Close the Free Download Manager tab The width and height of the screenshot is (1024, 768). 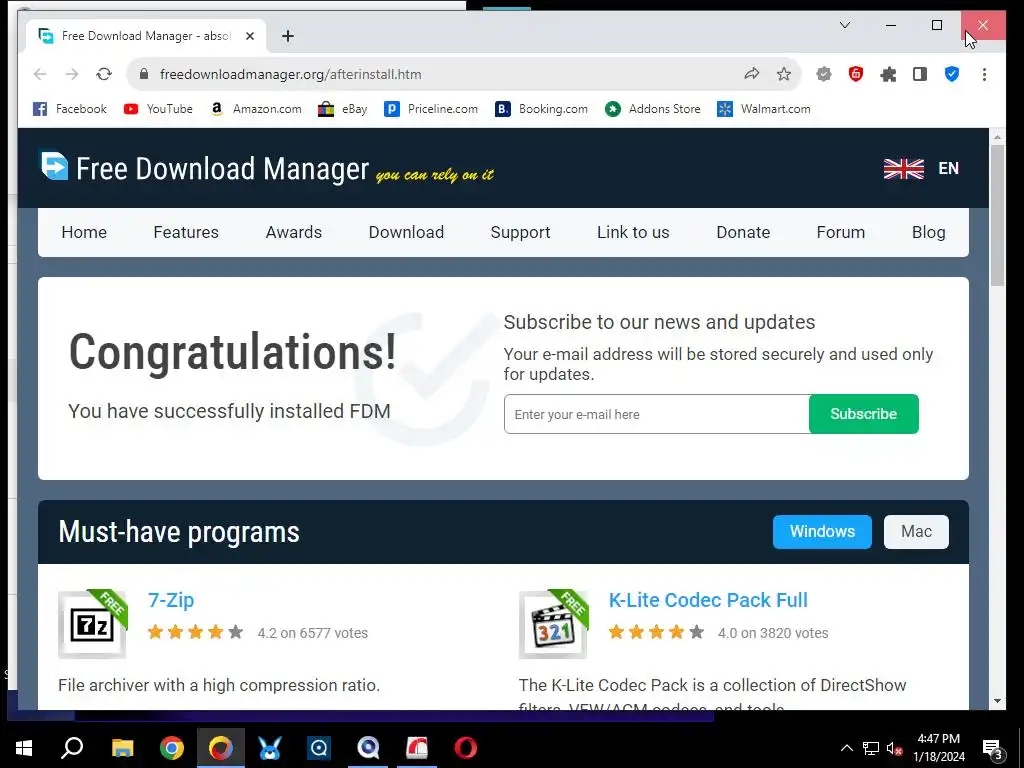[249, 36]
